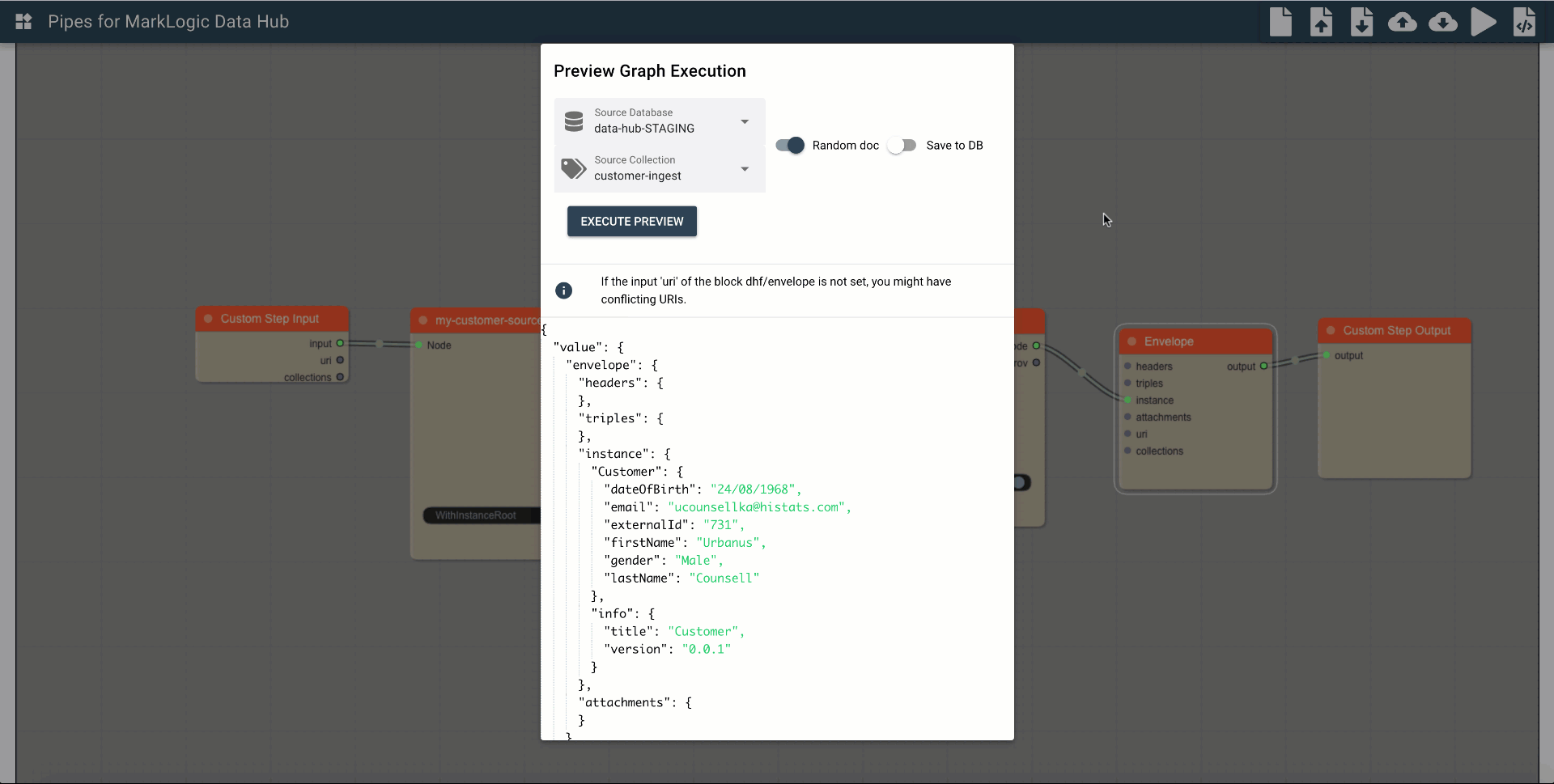This screenshot has width=1554, height=784.
Task: Click the email value in the JSON preview
Action: [757, 507]
